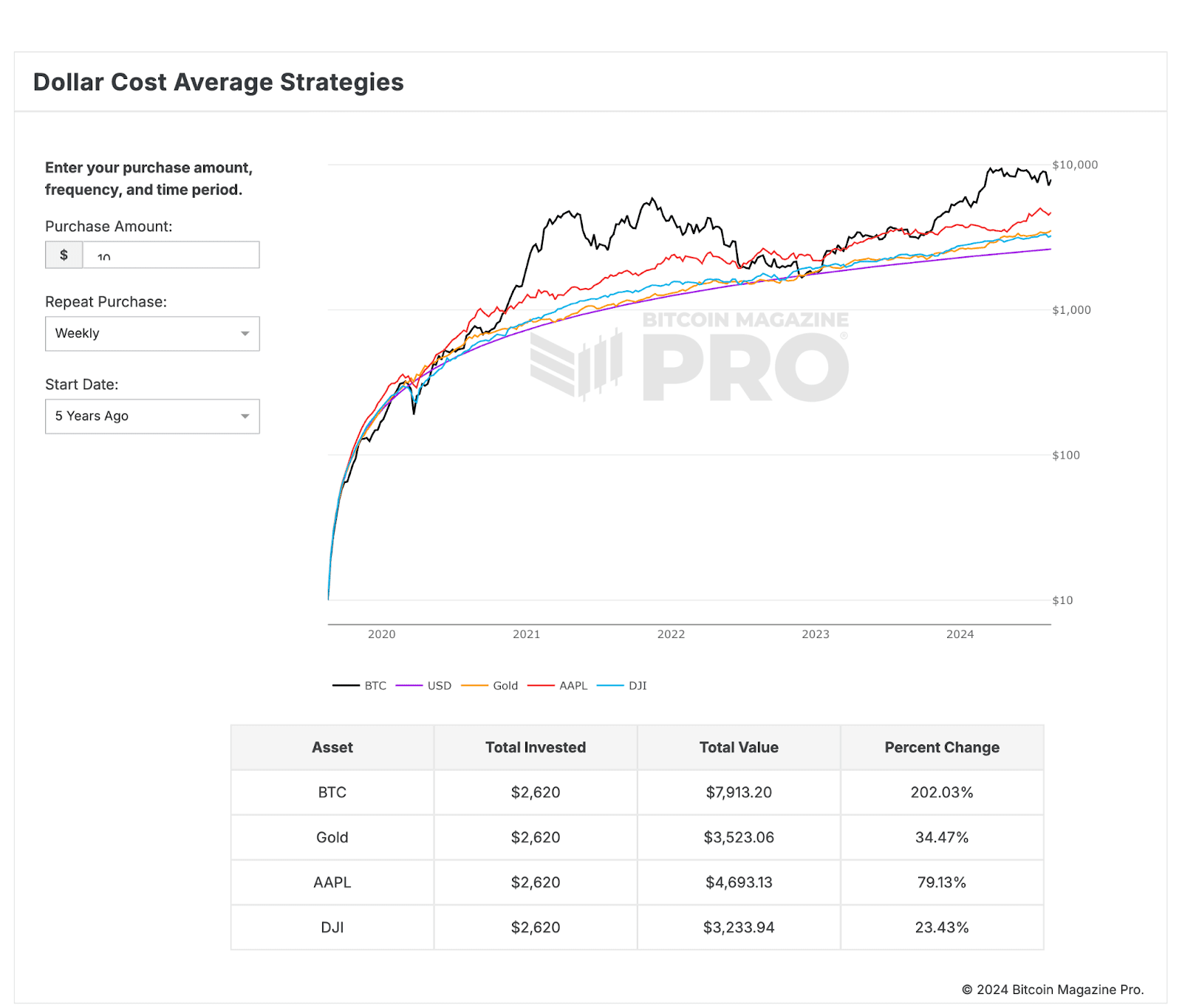Hide the Gold line via legend
1182x1008 pixels.
490,685
